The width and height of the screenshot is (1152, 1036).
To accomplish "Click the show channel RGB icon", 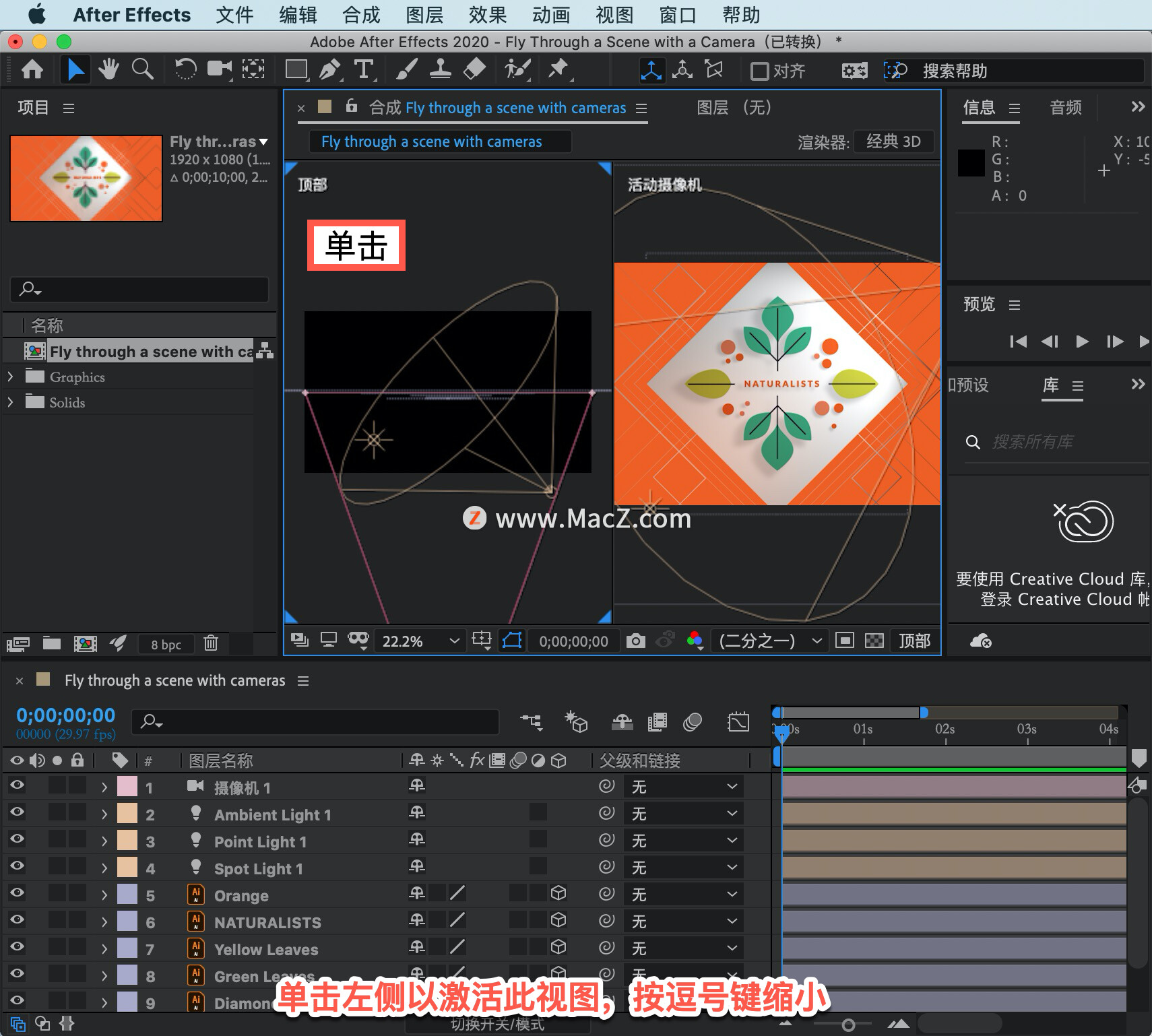I will click(x=695, y=641).
